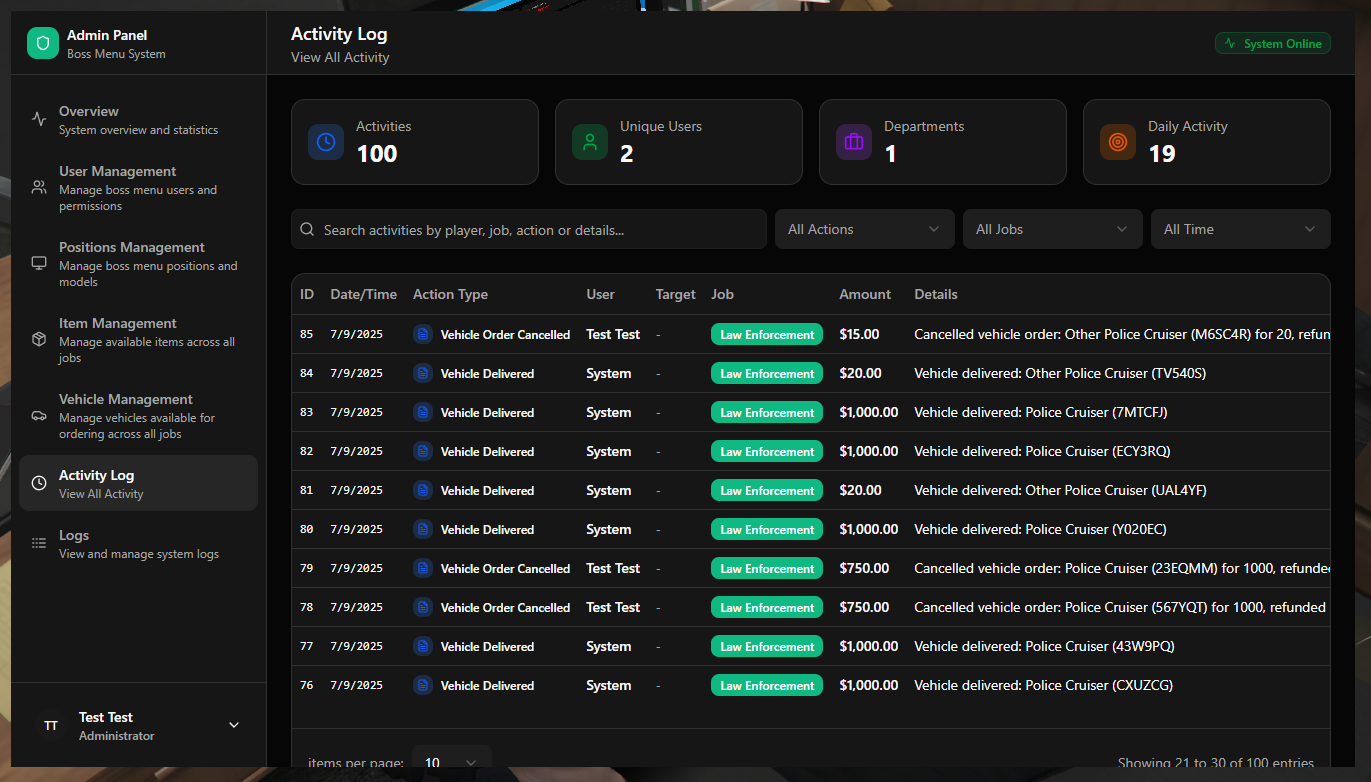Image resolution: width=1371 pixels, height=782 pixels.
Task: Open the All Jobs filter dropdown
Action: click(x=1051, y=229)
